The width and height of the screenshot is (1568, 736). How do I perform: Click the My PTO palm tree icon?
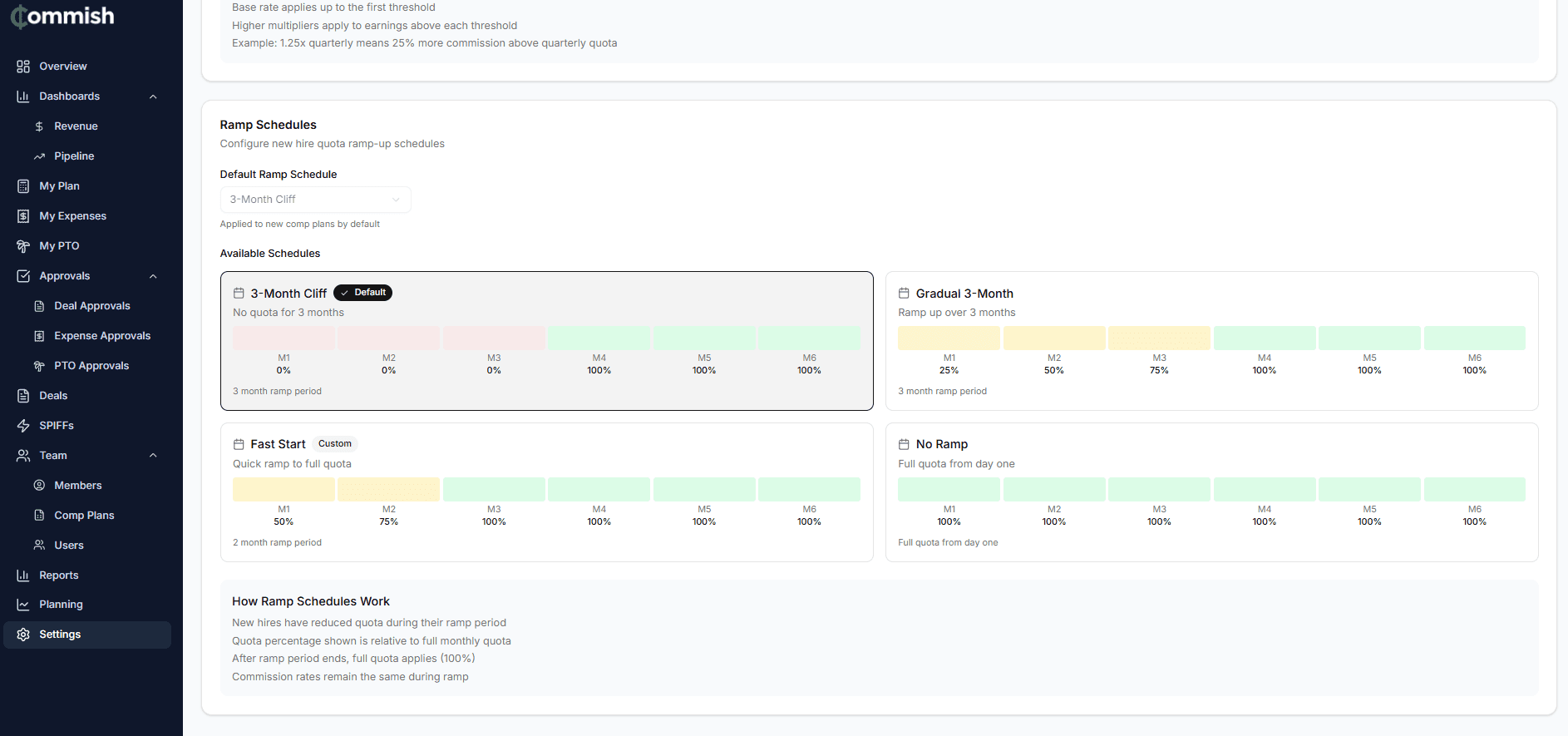(23, 246)
